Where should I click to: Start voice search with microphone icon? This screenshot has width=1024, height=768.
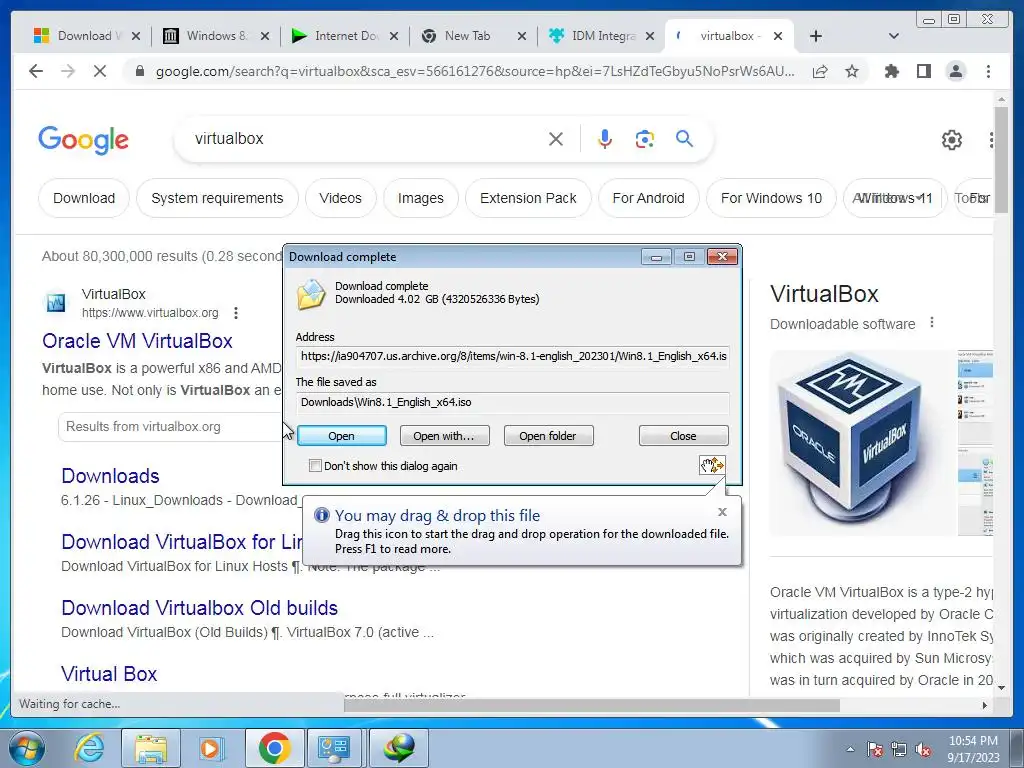click(x=605, y=139)
